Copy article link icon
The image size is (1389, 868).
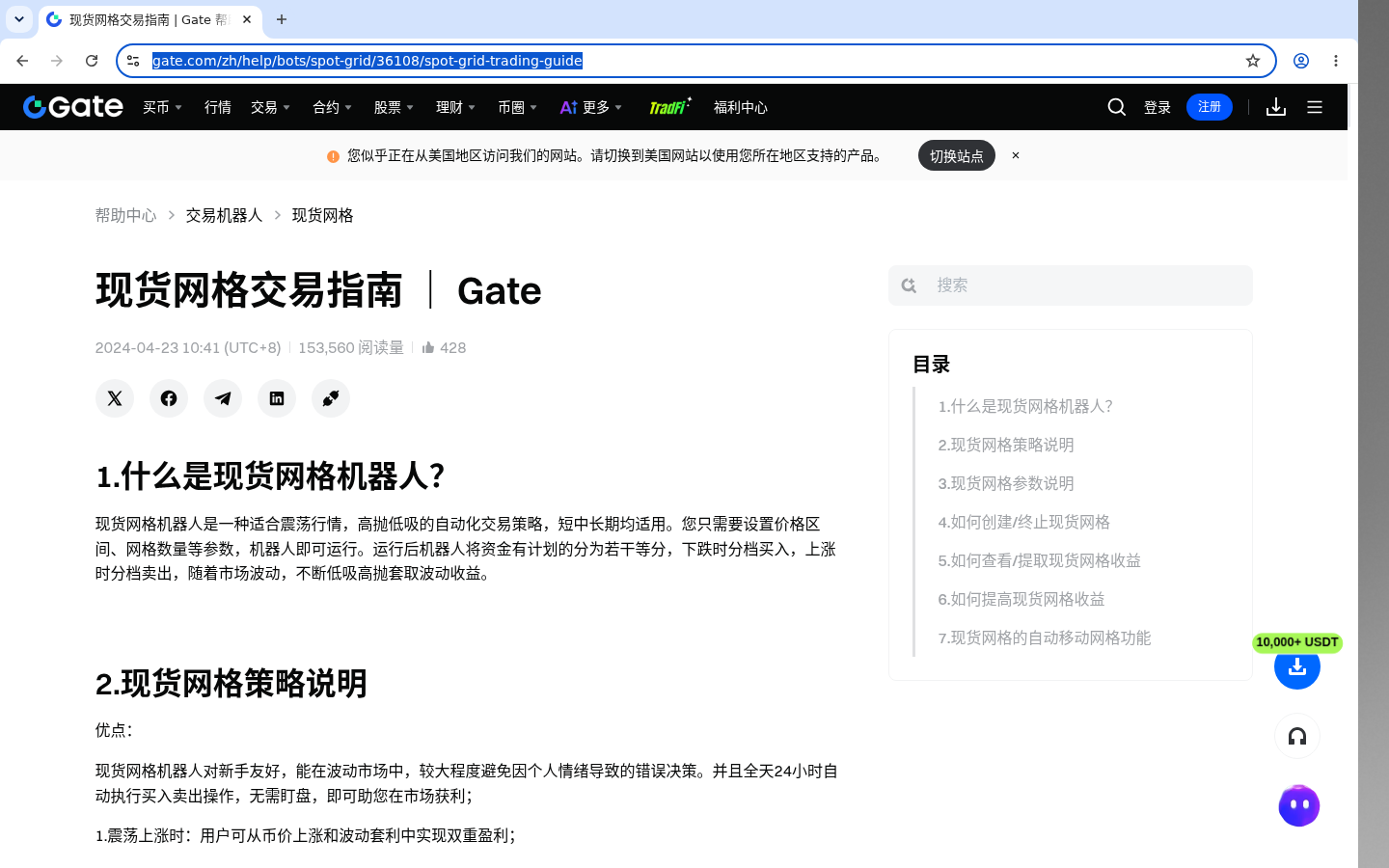click(x=331, y=398)
